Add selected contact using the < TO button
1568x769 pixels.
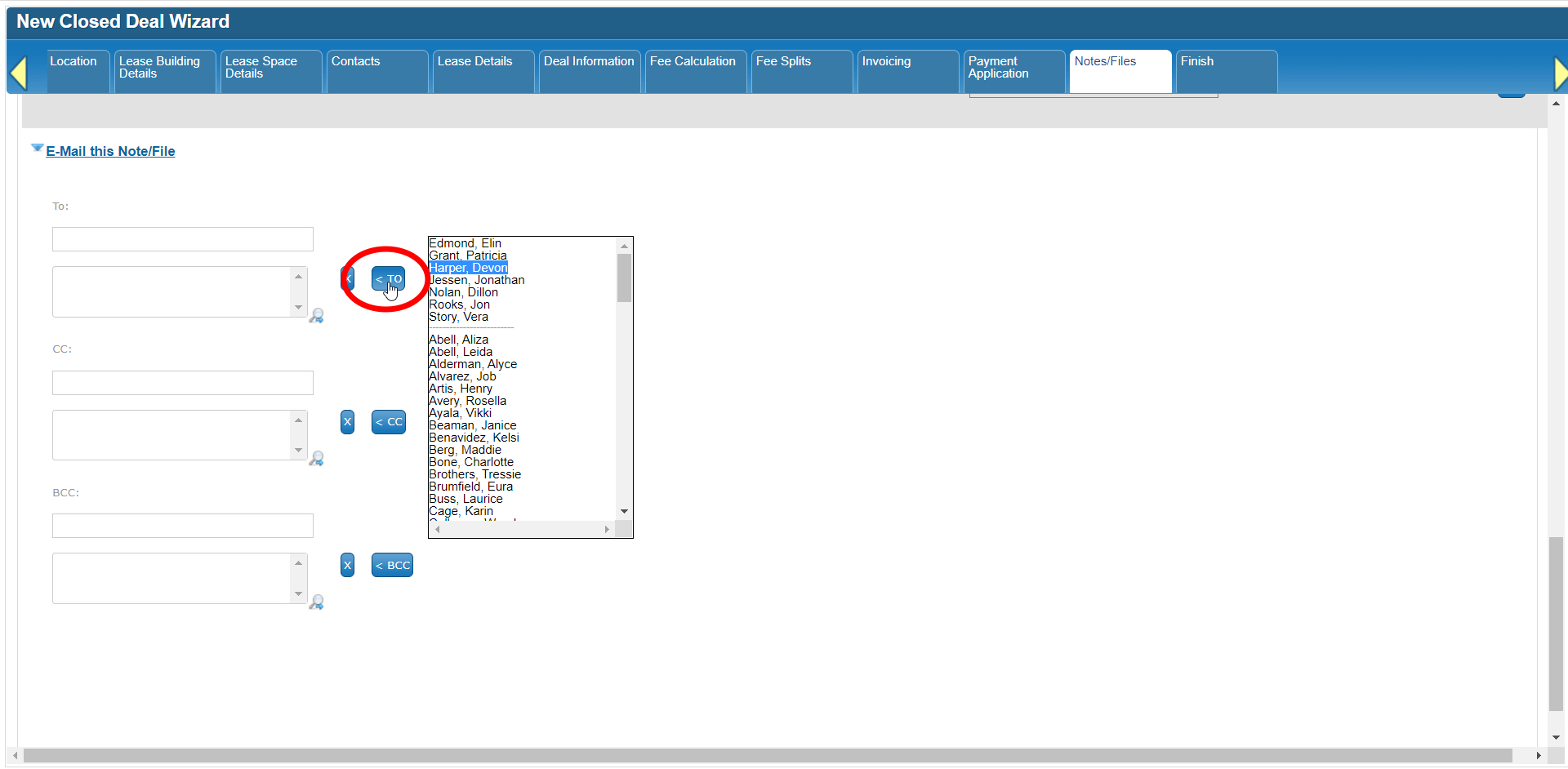pyautogui.click(x=389, y=278)
